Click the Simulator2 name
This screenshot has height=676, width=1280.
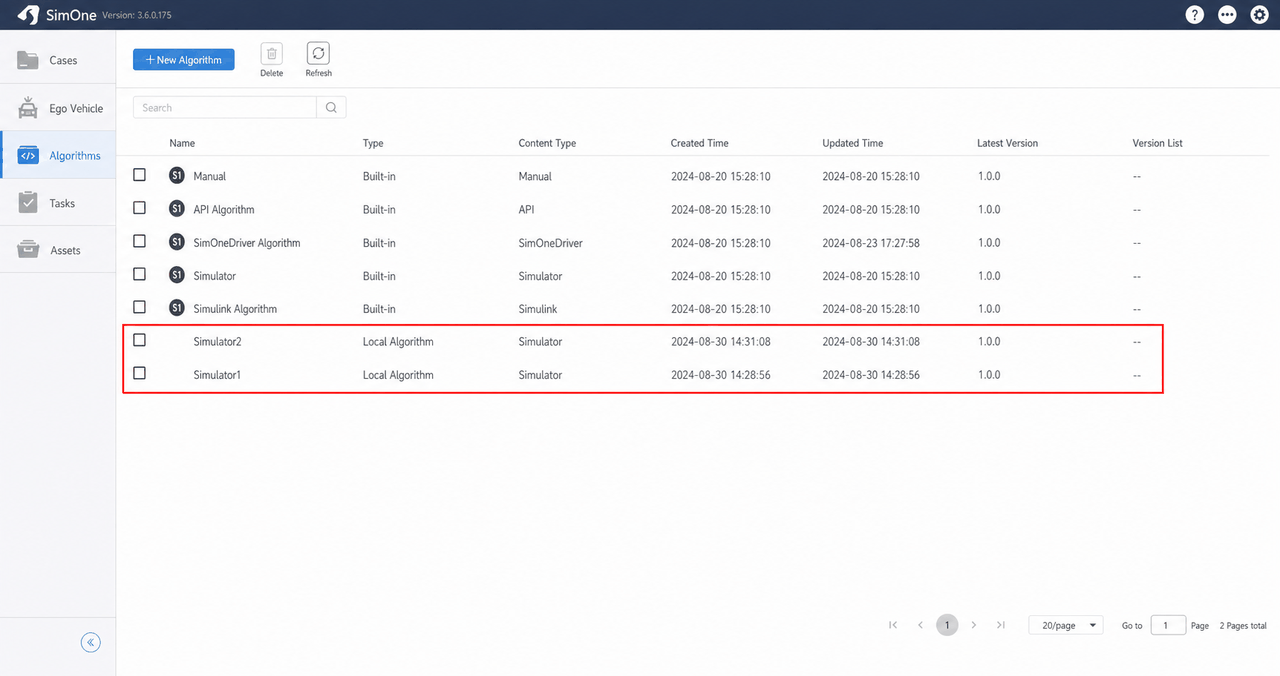pos(218,342)
